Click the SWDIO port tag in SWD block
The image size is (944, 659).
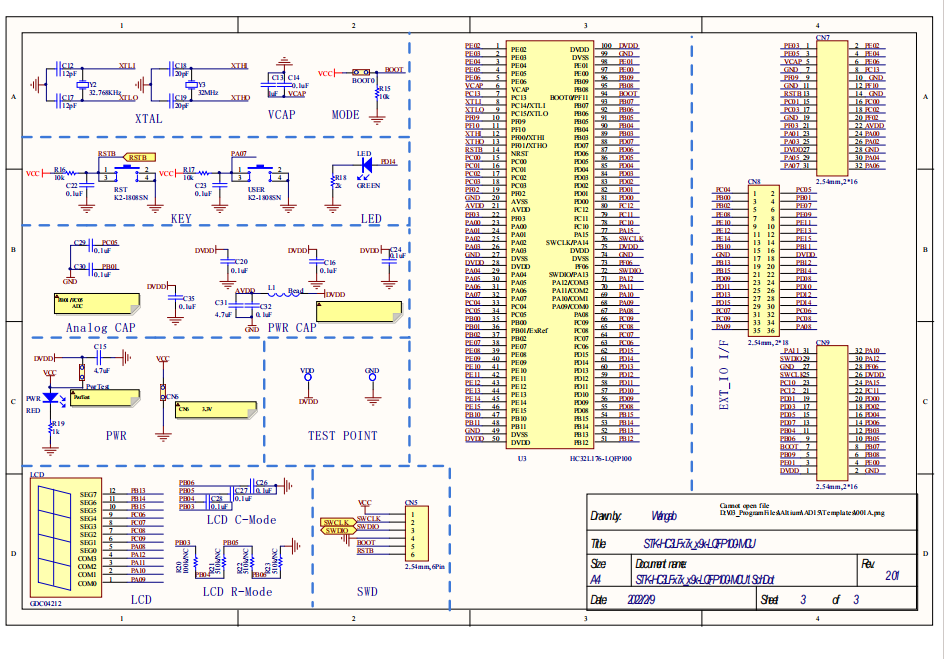click(x=337, y=531)
